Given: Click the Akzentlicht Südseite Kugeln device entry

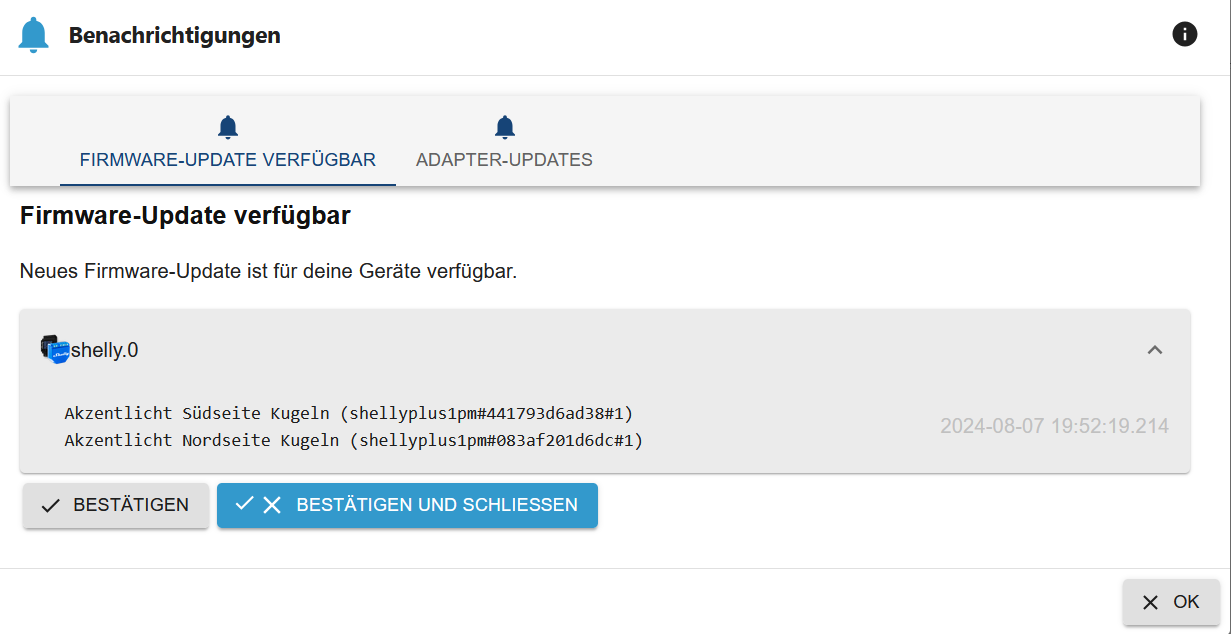Looking at the screenshot, I should [x=349, y=413].
